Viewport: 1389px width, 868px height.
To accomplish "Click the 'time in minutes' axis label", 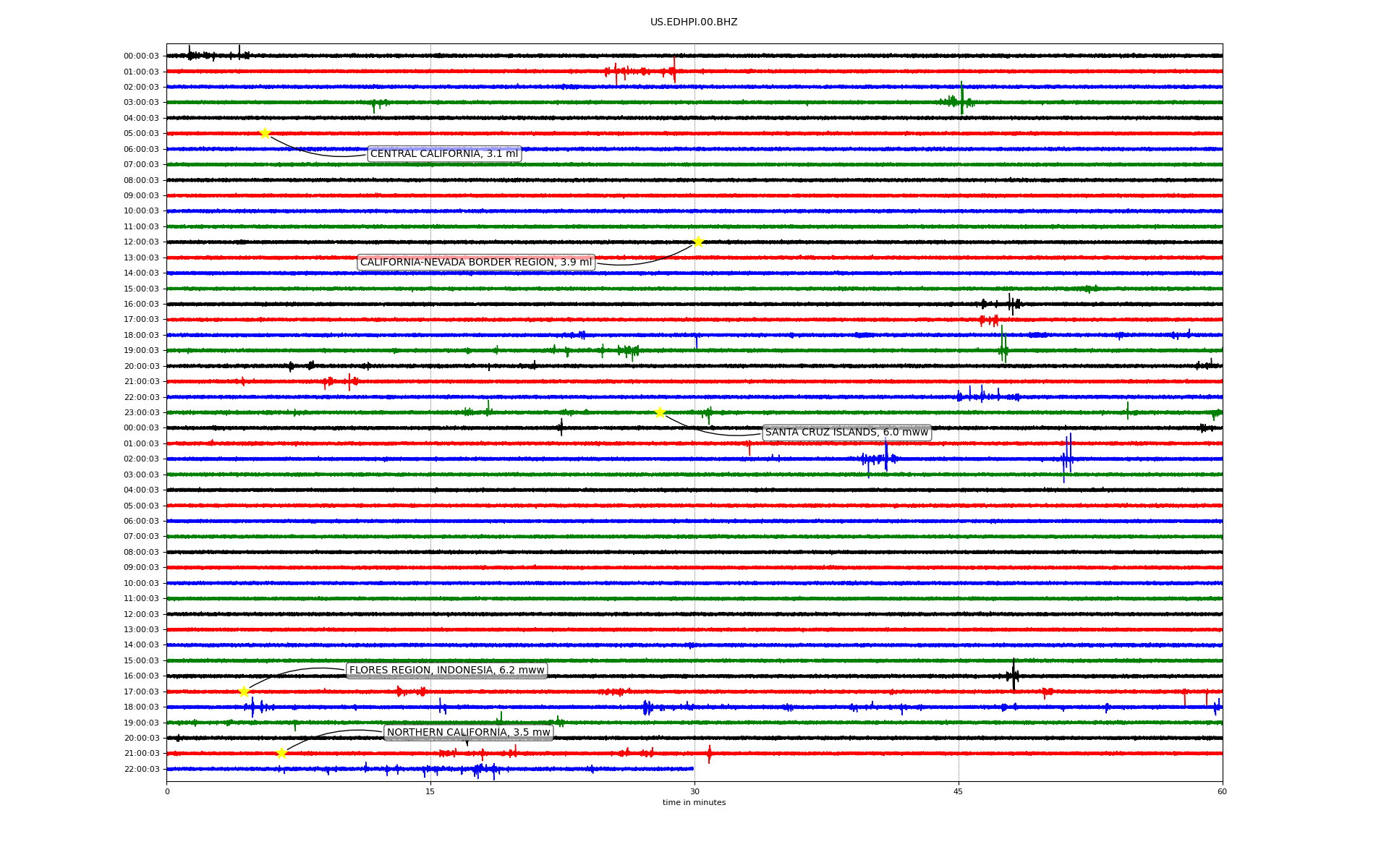I will [694, 802].
